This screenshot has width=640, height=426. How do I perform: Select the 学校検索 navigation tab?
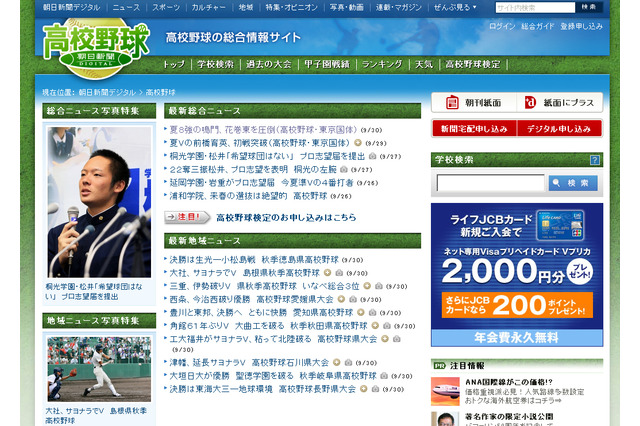215,64
